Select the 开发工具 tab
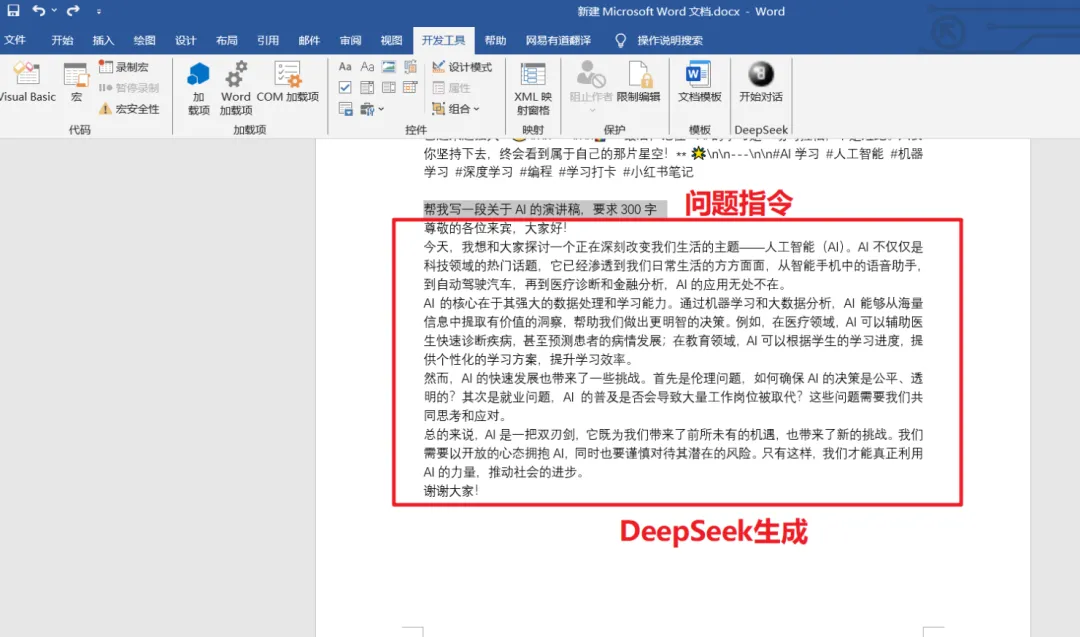Image resolution: width=1080 pixels, height=637 pixels. point(444,41)
